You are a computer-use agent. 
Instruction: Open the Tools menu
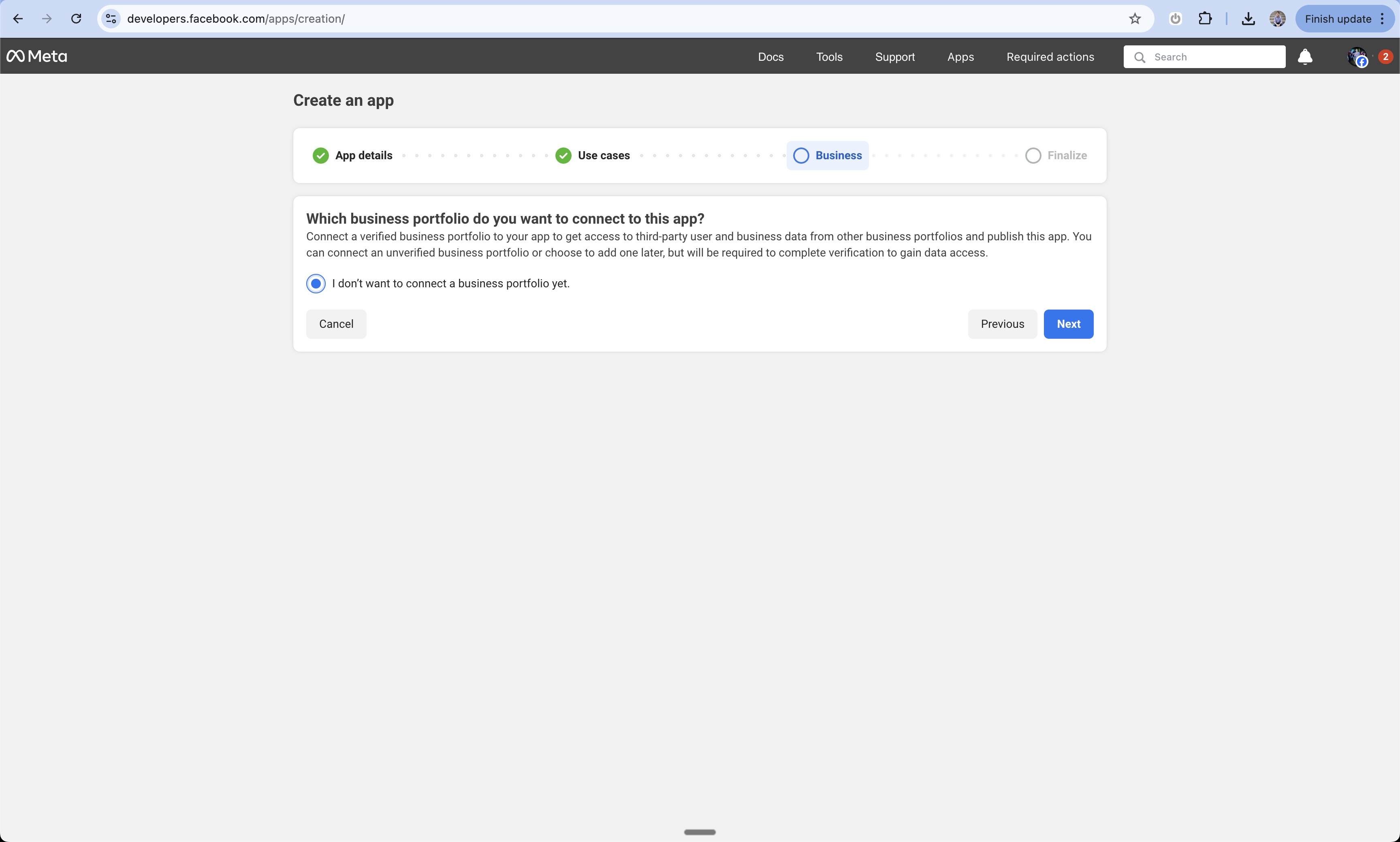[829, 57]
